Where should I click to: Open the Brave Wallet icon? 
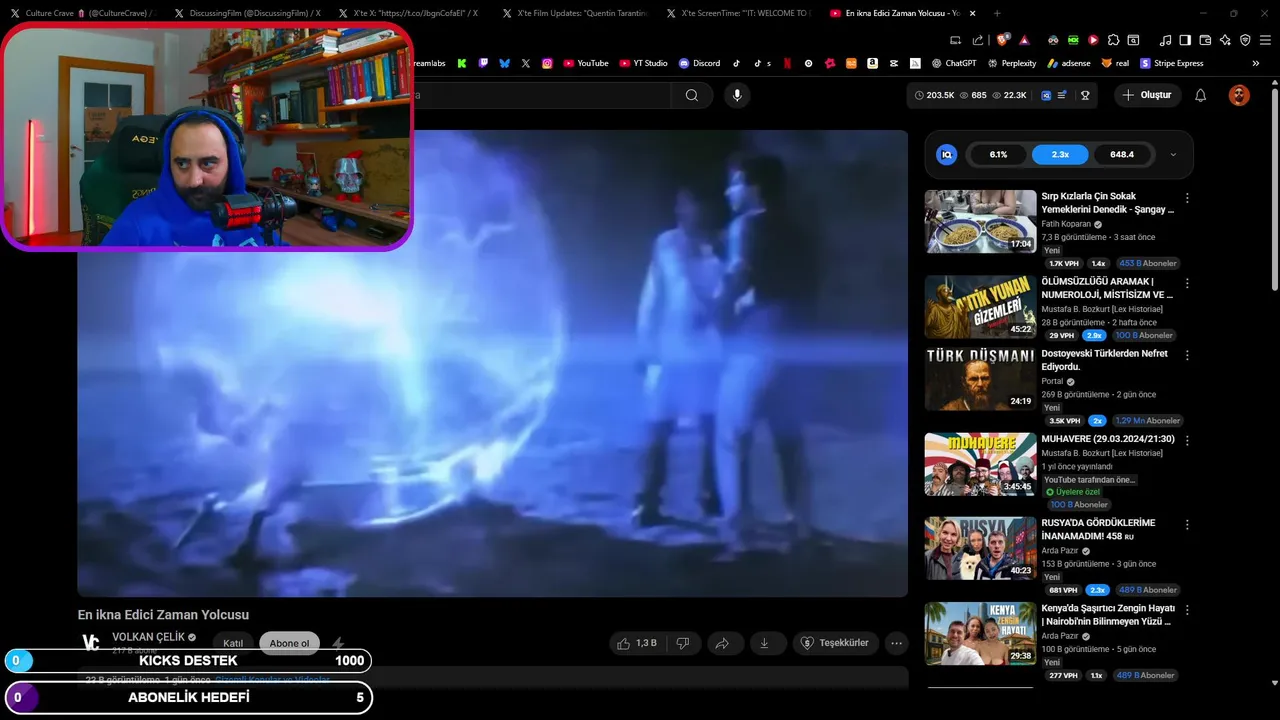(x=1205, y=40)
